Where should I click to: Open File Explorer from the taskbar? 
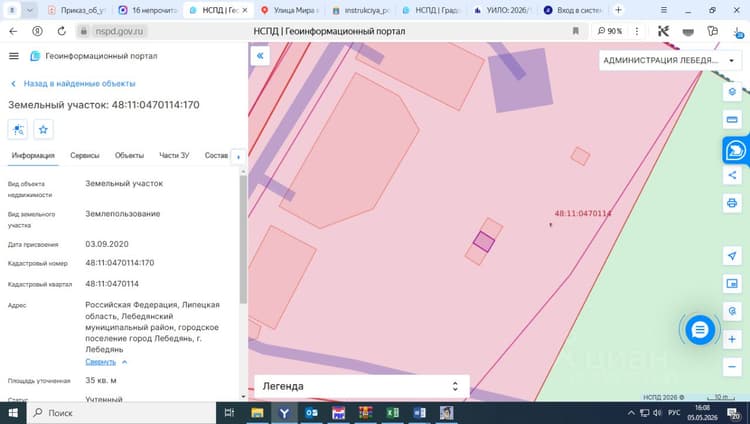[x=257, y=413]
